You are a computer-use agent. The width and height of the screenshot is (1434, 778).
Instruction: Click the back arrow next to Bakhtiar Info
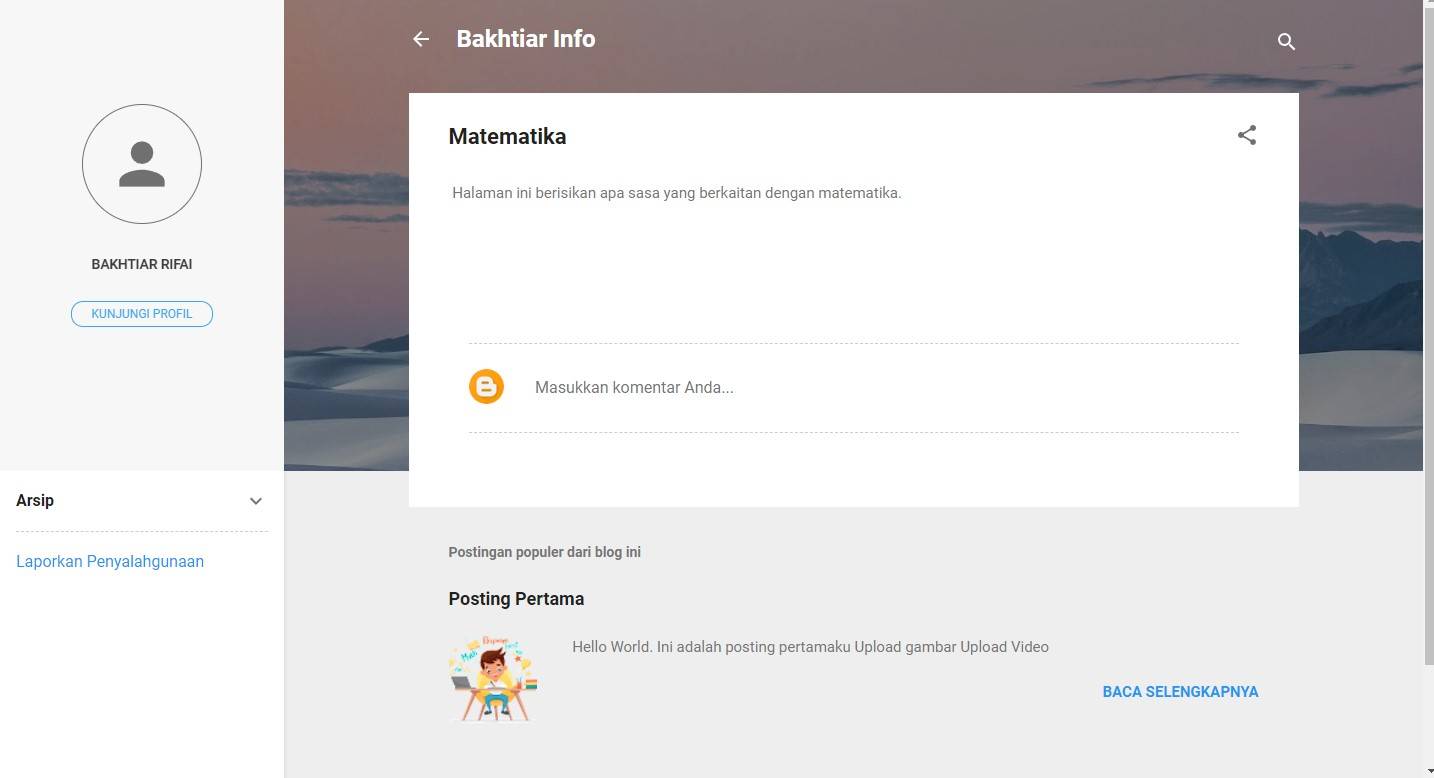[421, 39]
